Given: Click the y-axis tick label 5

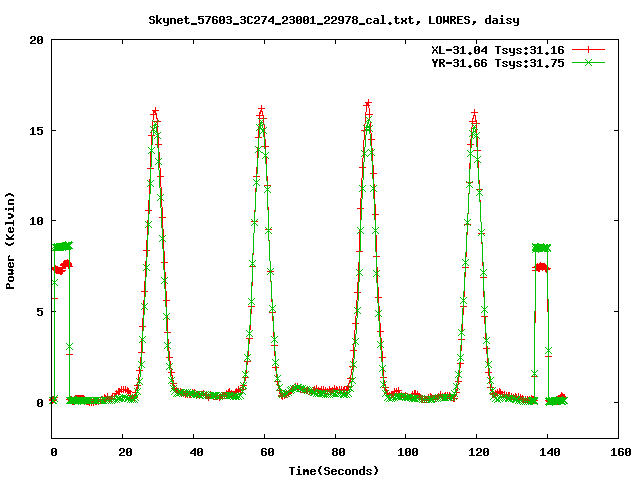Looking at the screenshot, I should pos(40,312).
